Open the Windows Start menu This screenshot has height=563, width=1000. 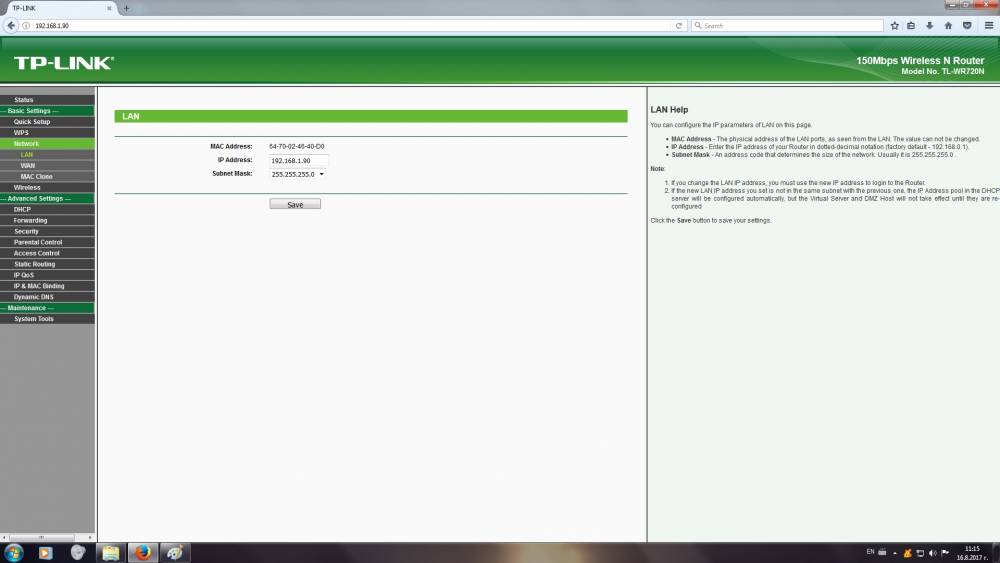tap(13, 552)
